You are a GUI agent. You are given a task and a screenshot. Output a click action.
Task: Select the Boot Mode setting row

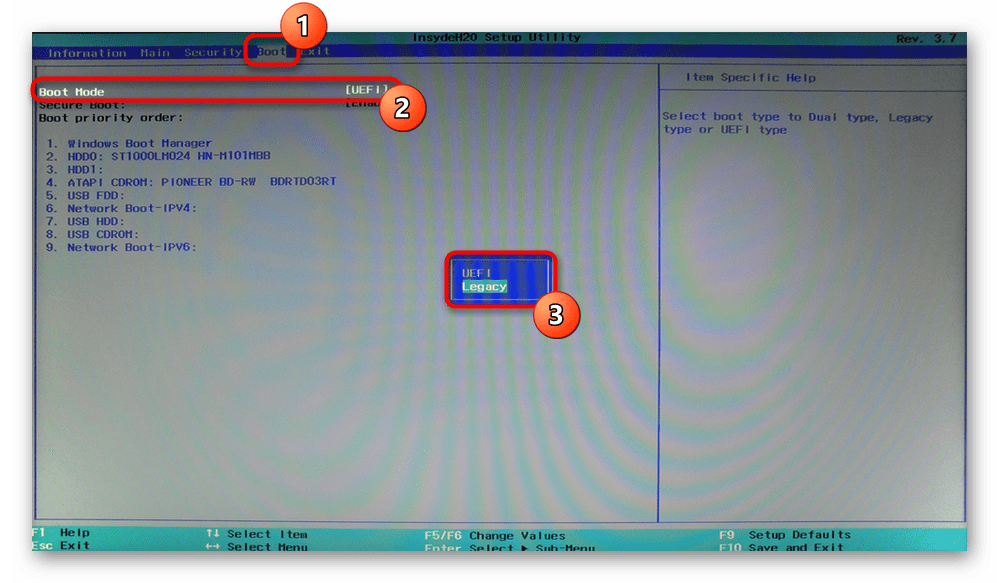pos(213,91)
